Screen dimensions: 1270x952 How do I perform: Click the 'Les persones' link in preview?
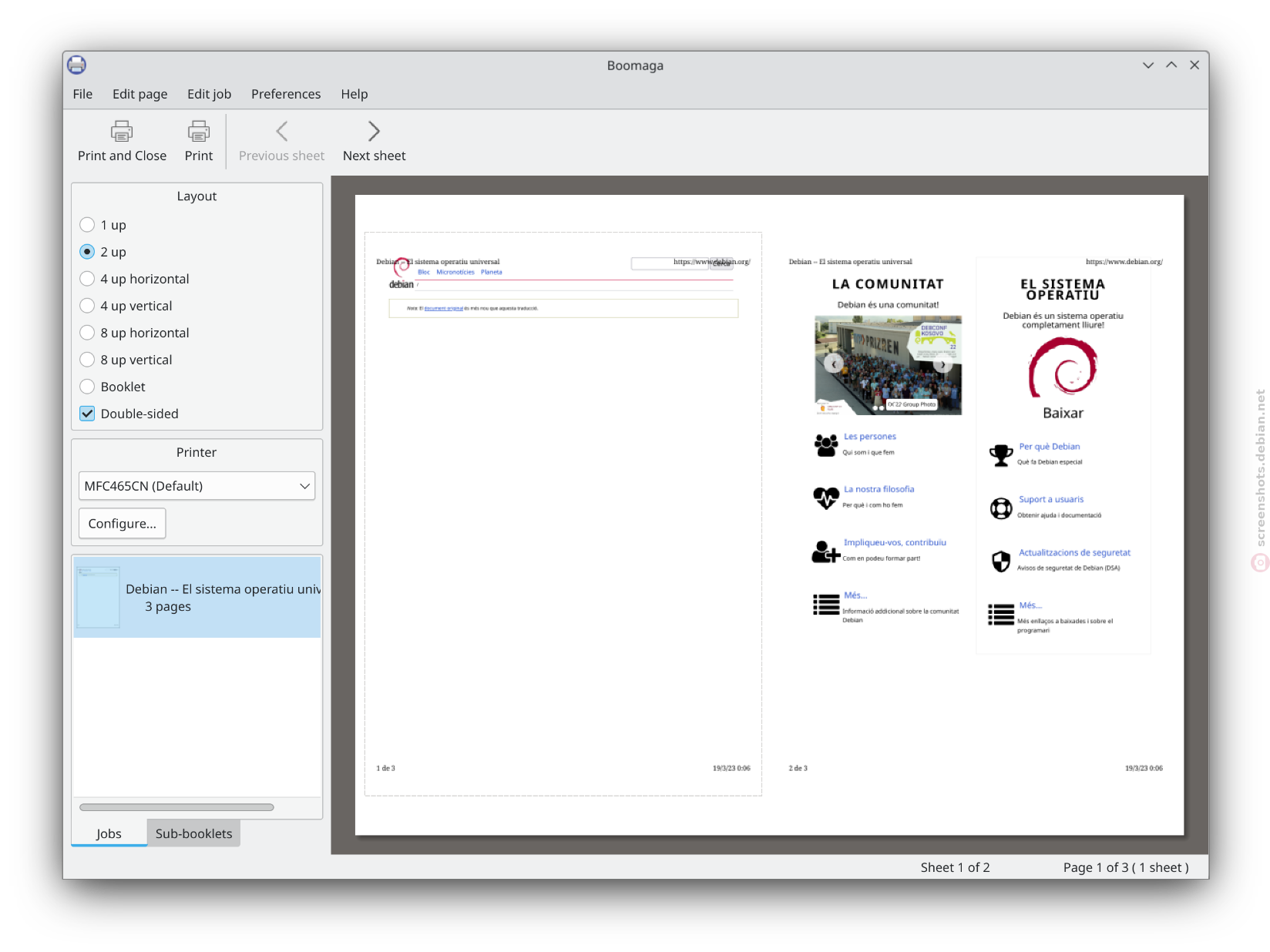click(870, 437)
